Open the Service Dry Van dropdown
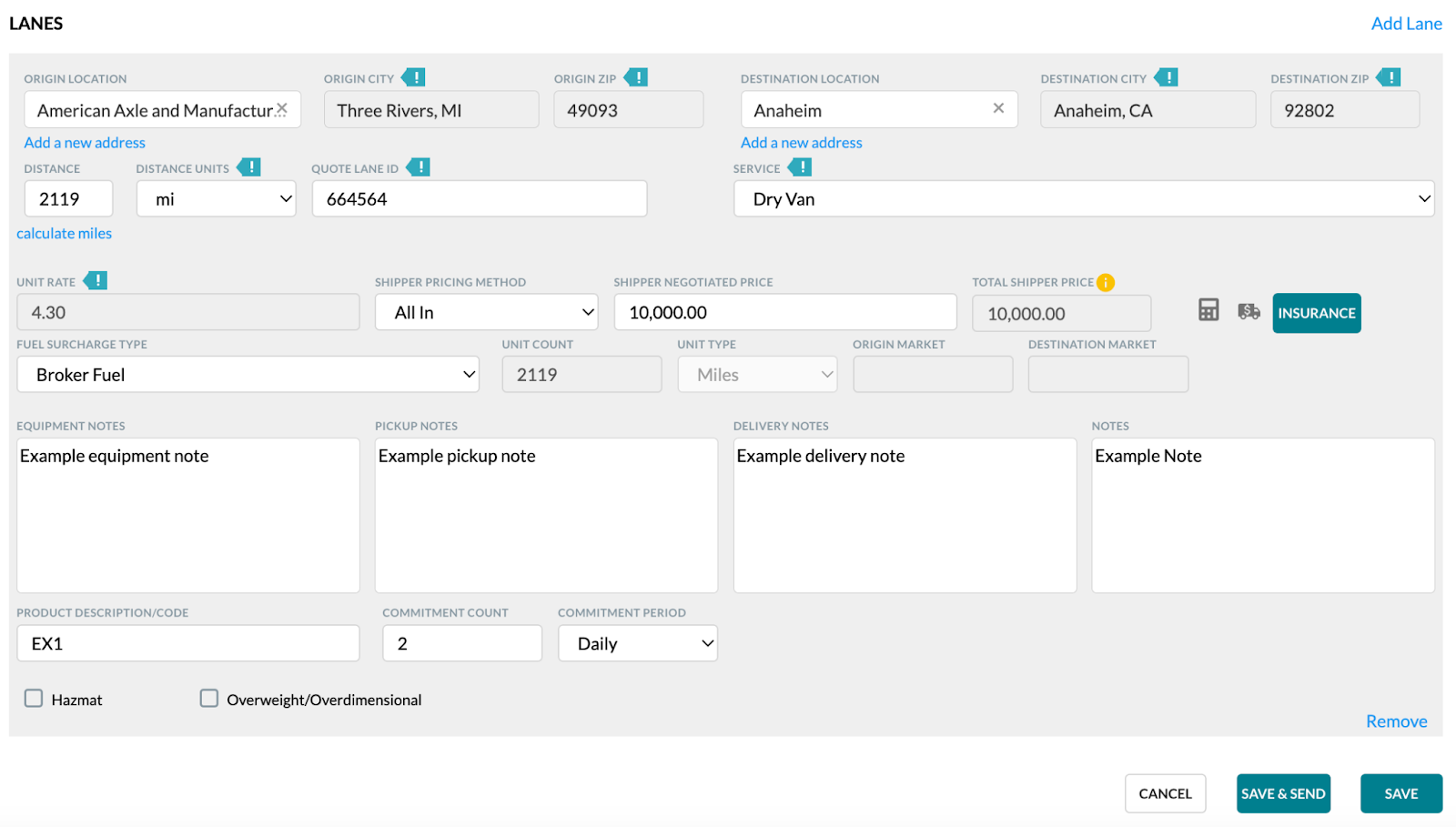 coord(1084,198)
